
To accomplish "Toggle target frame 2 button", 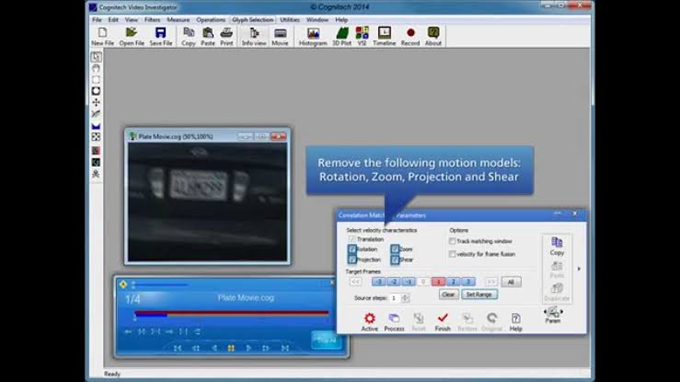I will (453, 282).
